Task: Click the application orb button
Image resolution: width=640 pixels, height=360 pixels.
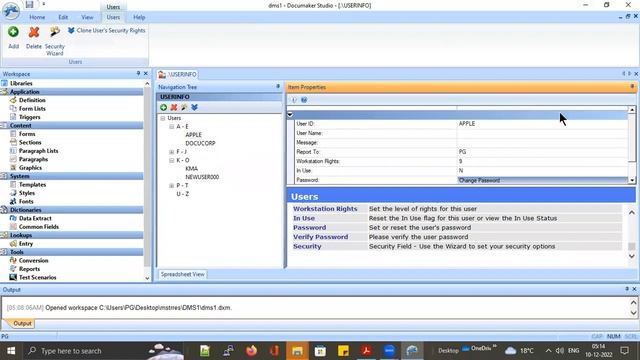Action: coord(11,10)
